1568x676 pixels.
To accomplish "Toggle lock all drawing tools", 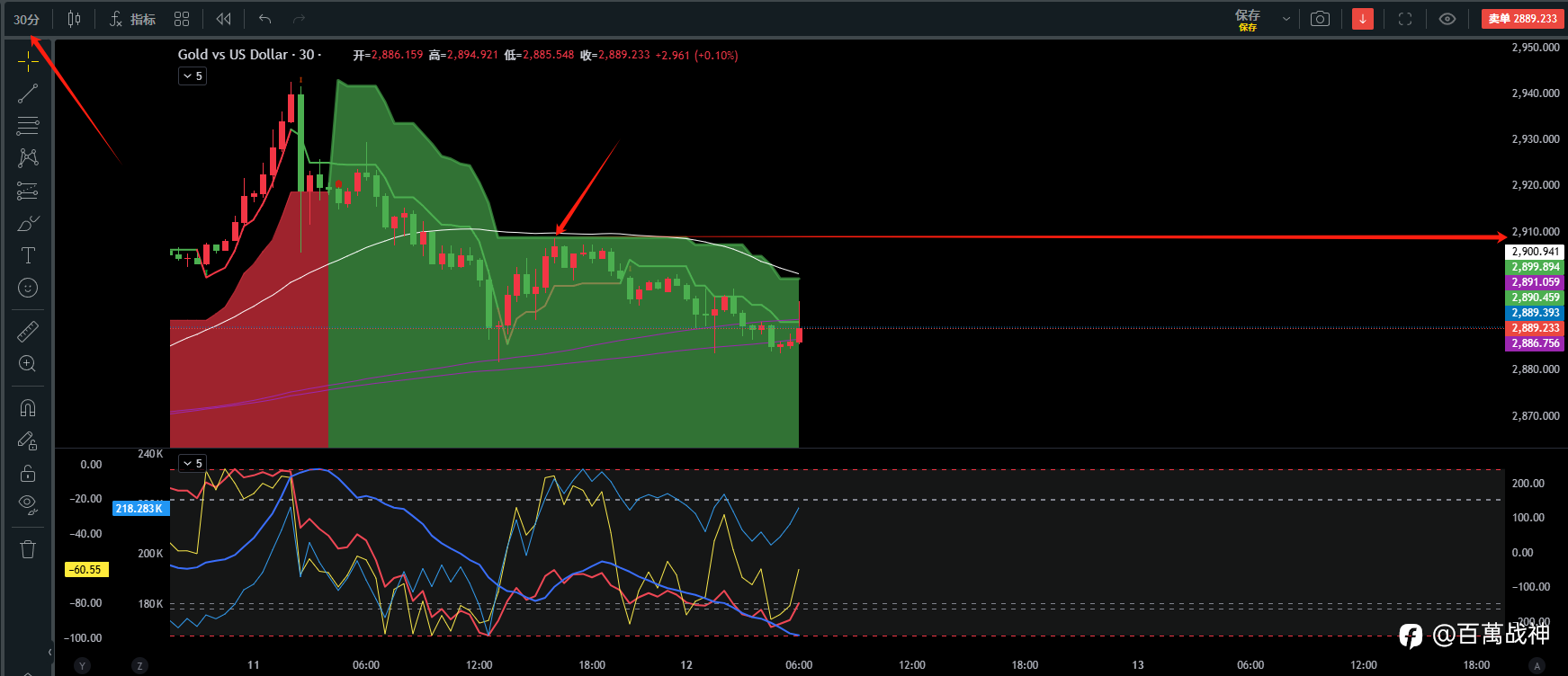I will (28, 473).
